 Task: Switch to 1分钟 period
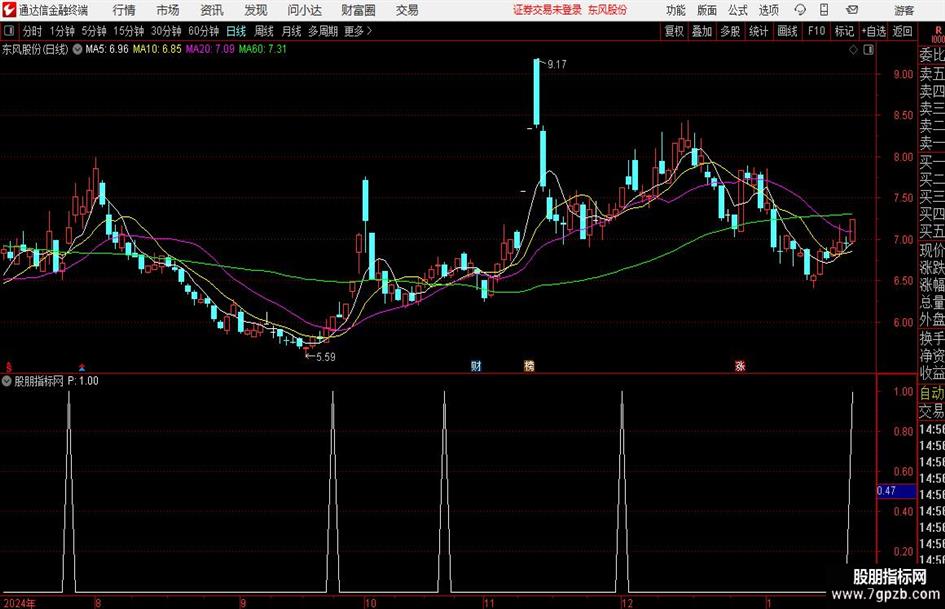[62, 31]
